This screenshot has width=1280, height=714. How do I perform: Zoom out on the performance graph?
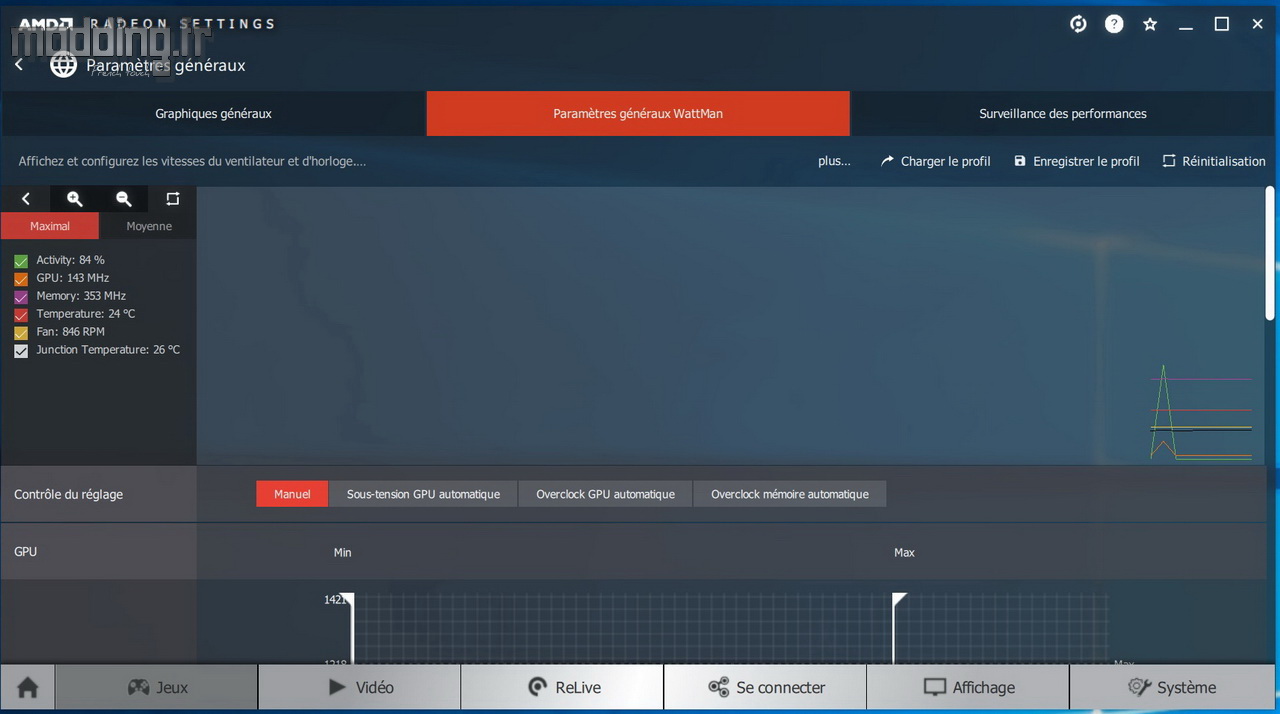pos(124,199)
